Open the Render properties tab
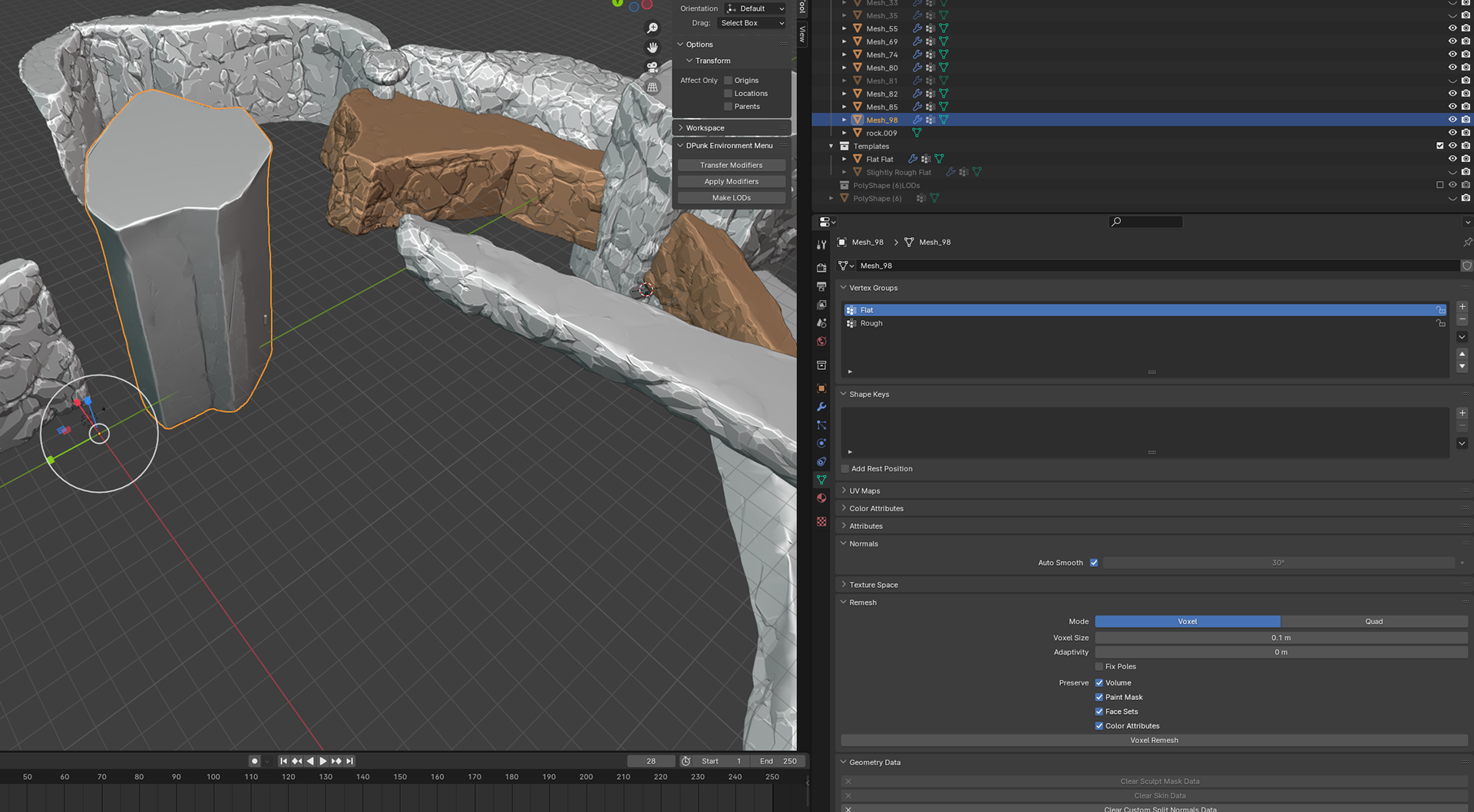This screenshot has width=1474, height=812. pyautogui.click(x=821, y=268)
